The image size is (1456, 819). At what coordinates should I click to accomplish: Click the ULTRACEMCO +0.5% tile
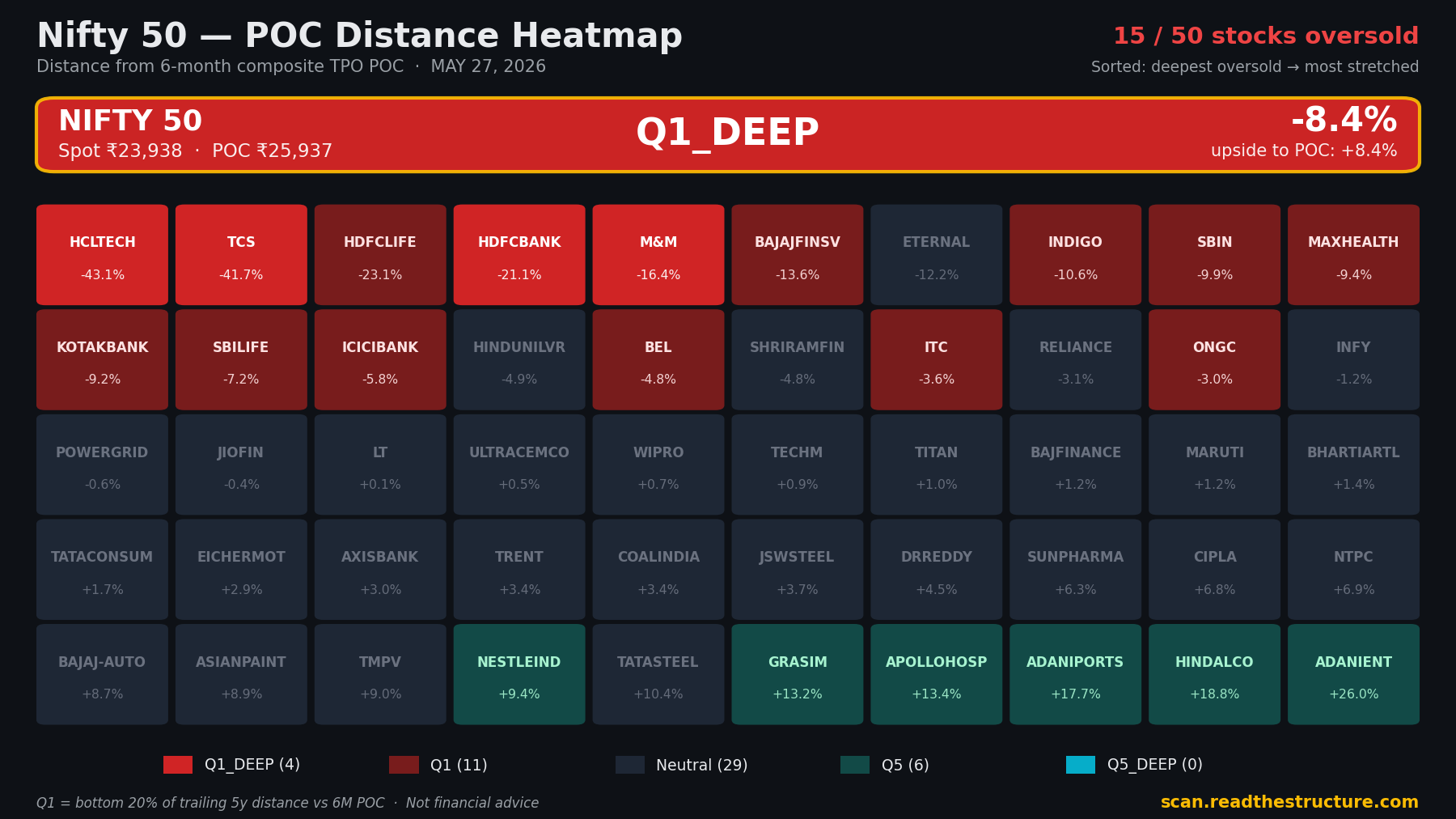519,465
